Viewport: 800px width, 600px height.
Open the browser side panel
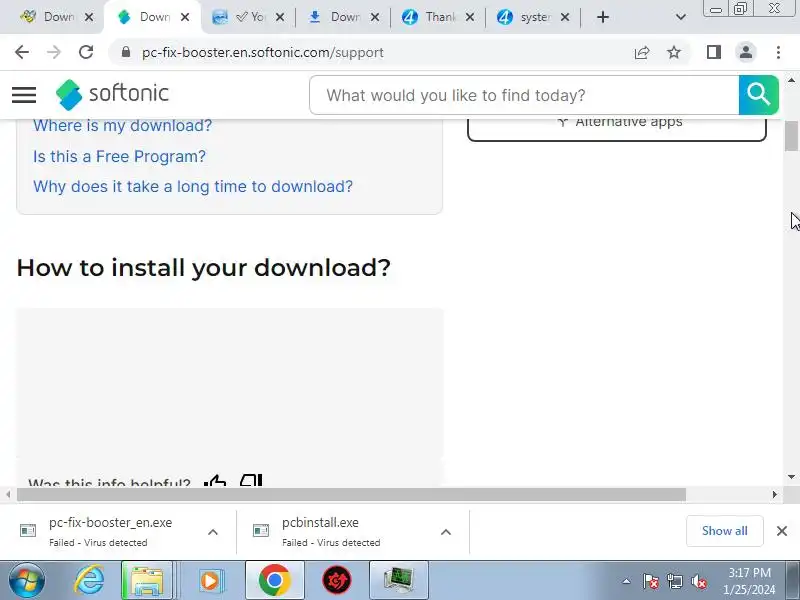[714, 52]
